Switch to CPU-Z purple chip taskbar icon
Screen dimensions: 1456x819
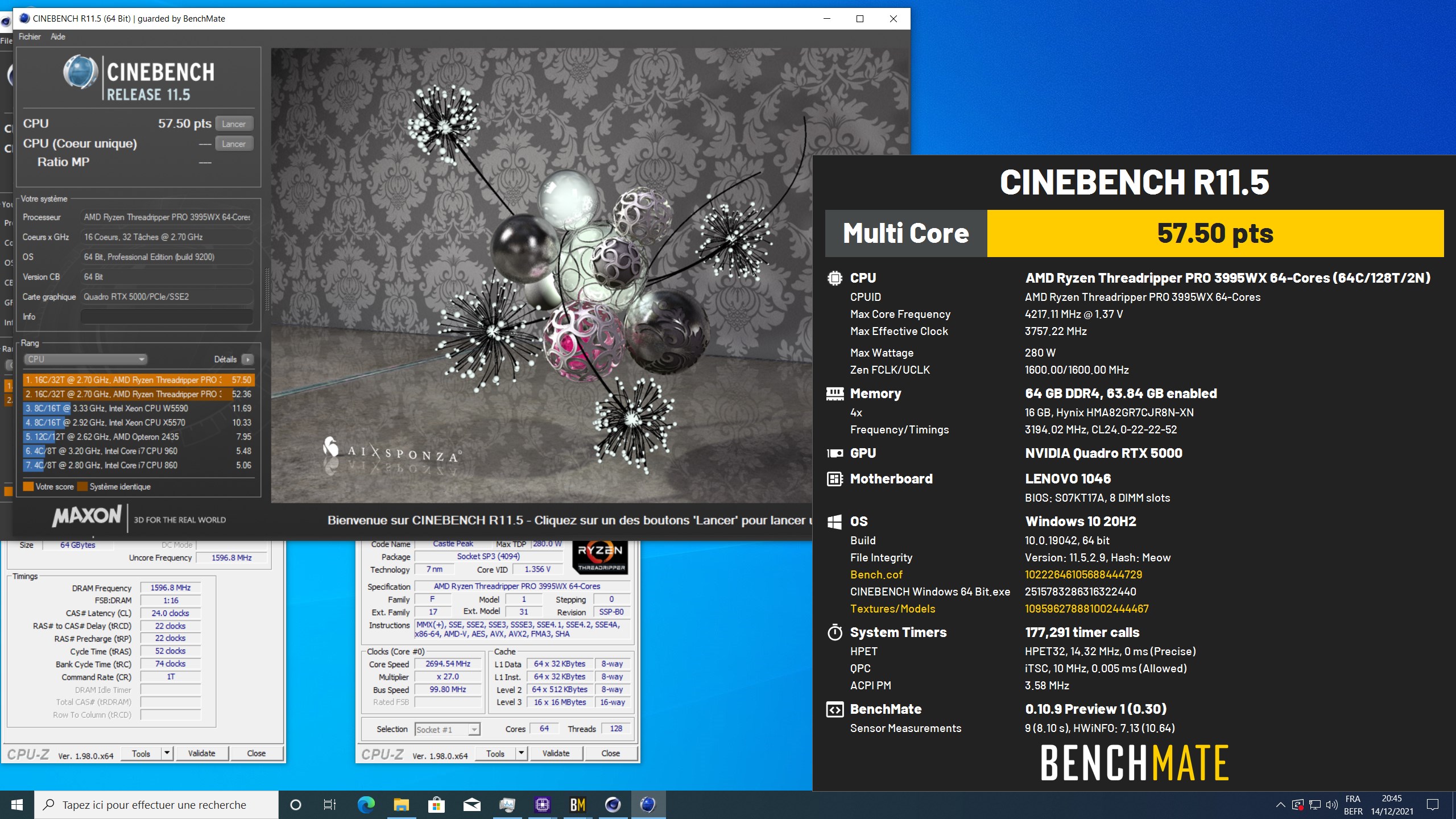[542, 805]
